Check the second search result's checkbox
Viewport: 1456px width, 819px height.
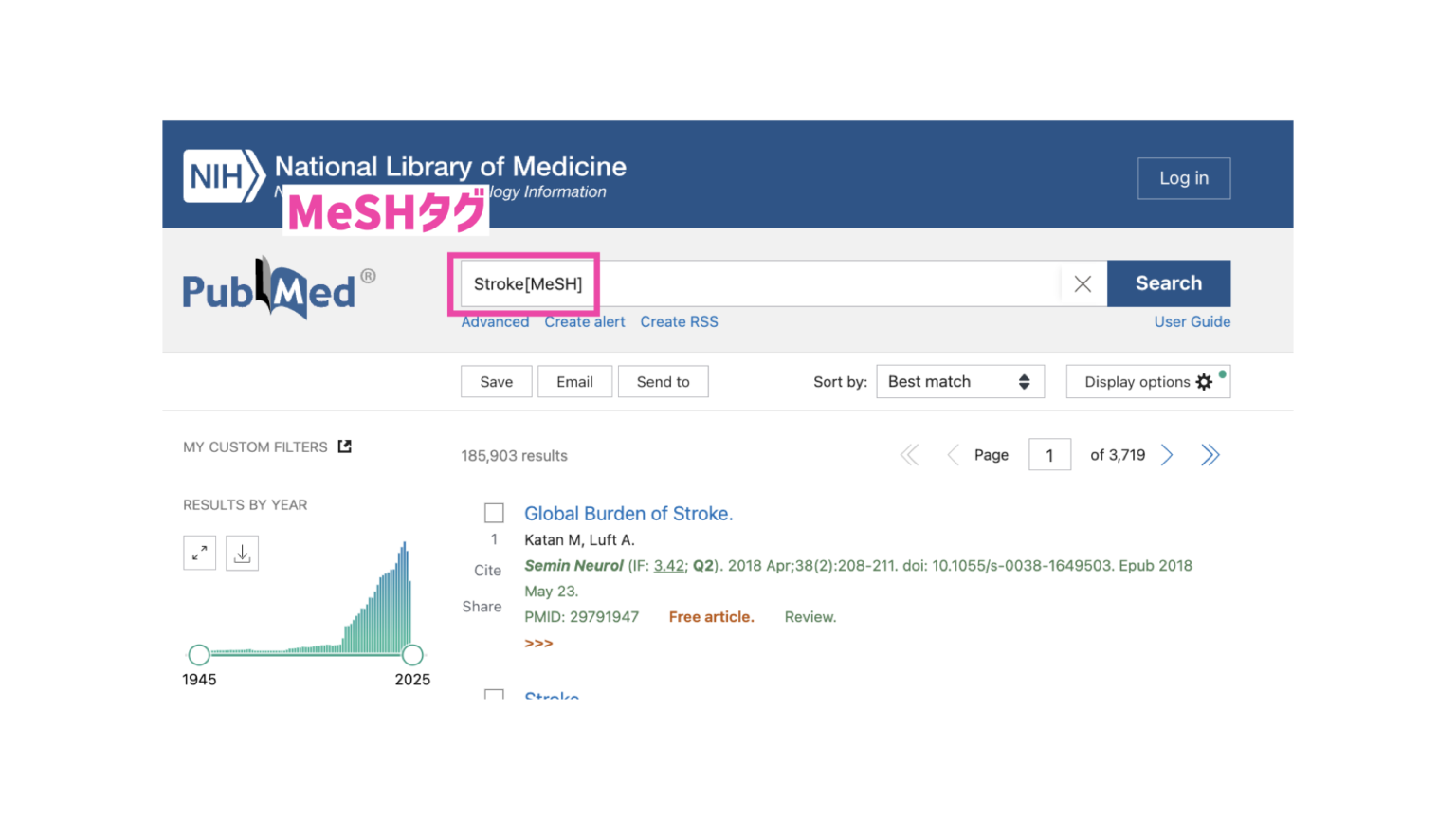(x=494, y=697)
